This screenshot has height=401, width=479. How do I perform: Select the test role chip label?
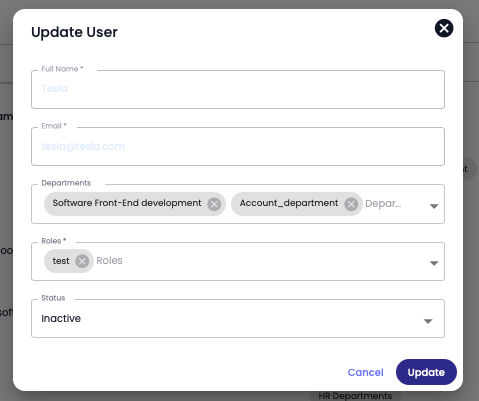(x=61, y=261)
